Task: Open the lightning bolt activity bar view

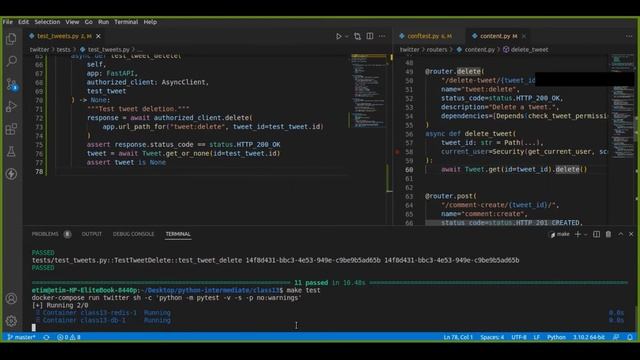Action: [x=11, y=174]
